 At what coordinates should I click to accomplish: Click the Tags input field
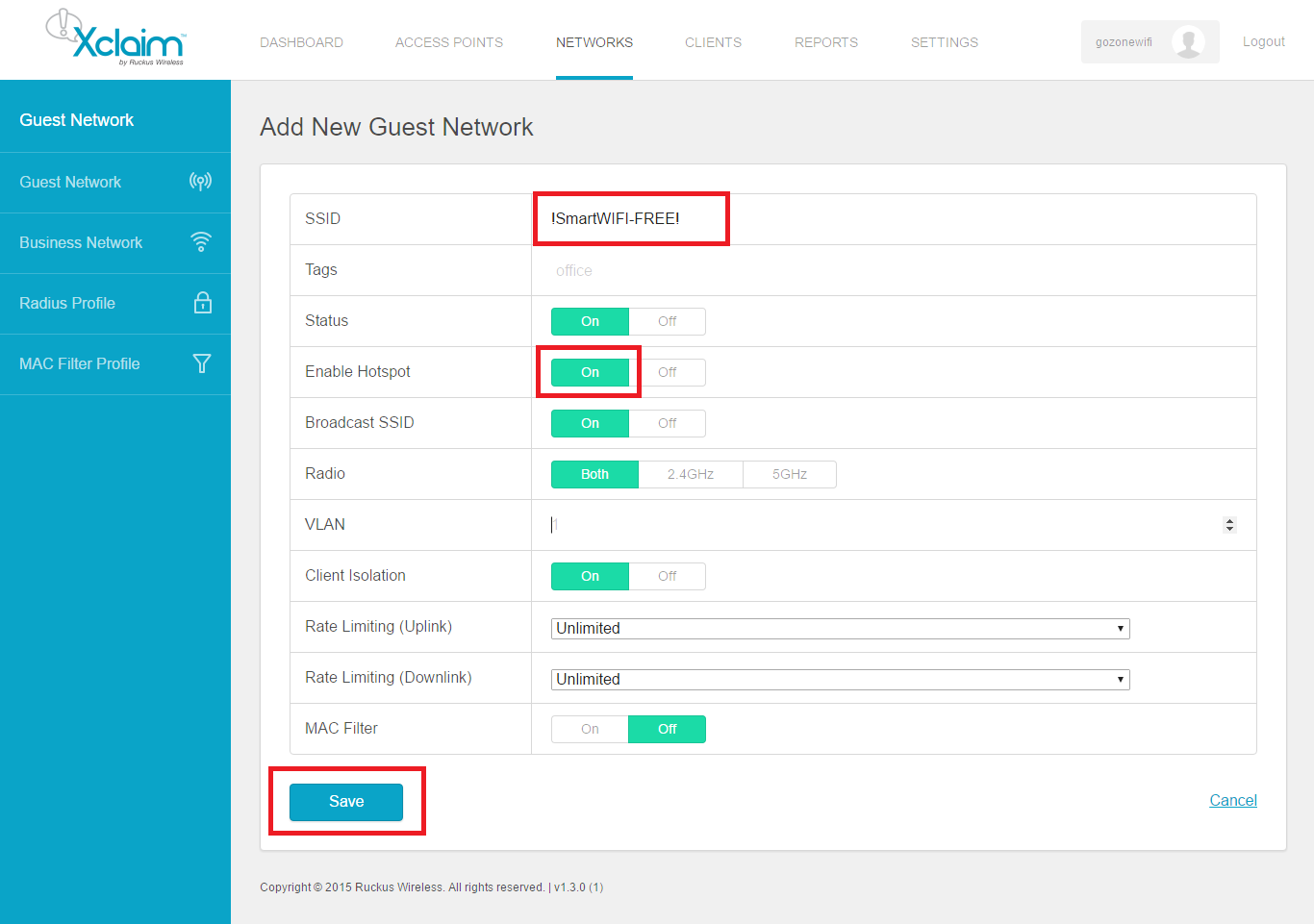pos(894,270)
